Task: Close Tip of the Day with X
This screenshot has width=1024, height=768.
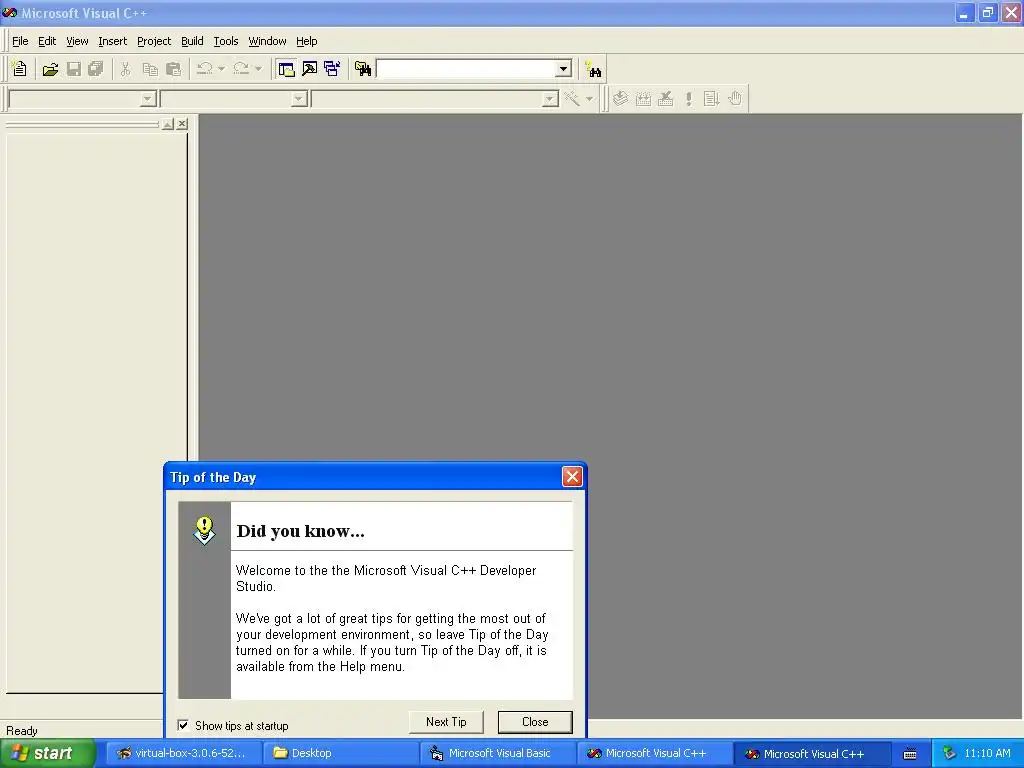Action: (x=572, y=477)
